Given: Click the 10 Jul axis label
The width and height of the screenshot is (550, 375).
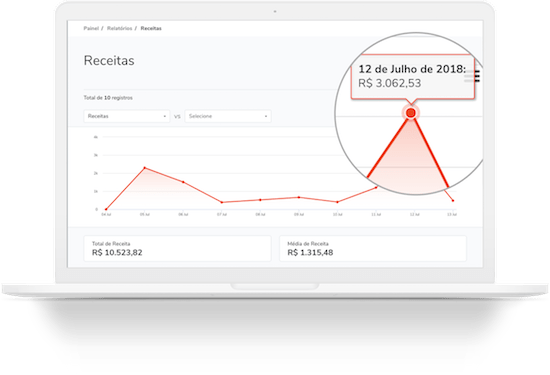Looking at the screenshot, I should (x=337, y=214).
